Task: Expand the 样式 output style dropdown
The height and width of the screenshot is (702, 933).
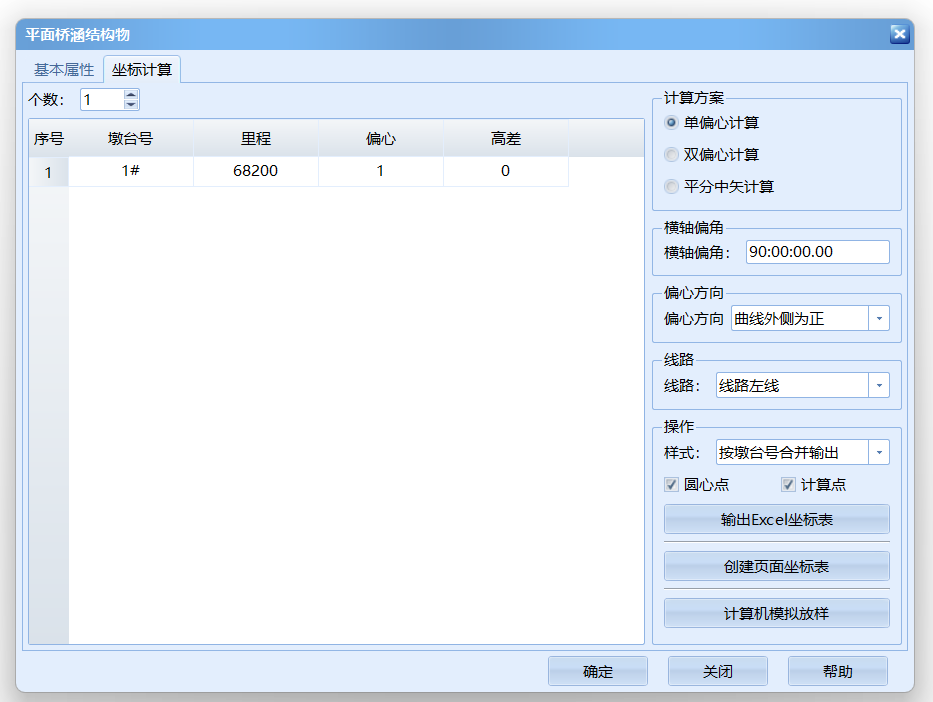Action: click(878, 453)
